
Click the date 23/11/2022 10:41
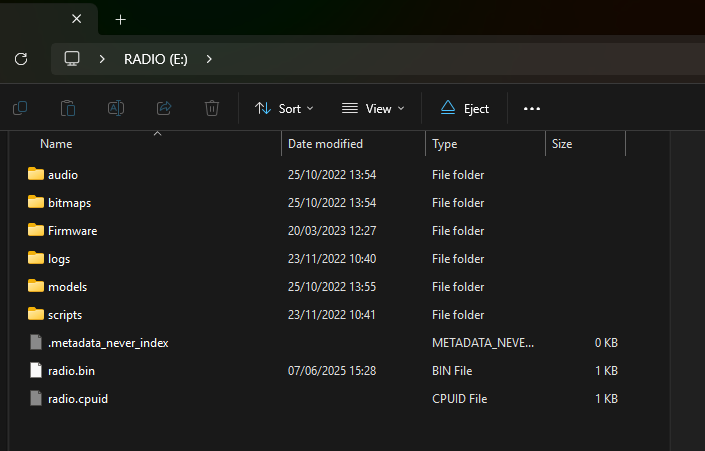(x=332, y=315)
